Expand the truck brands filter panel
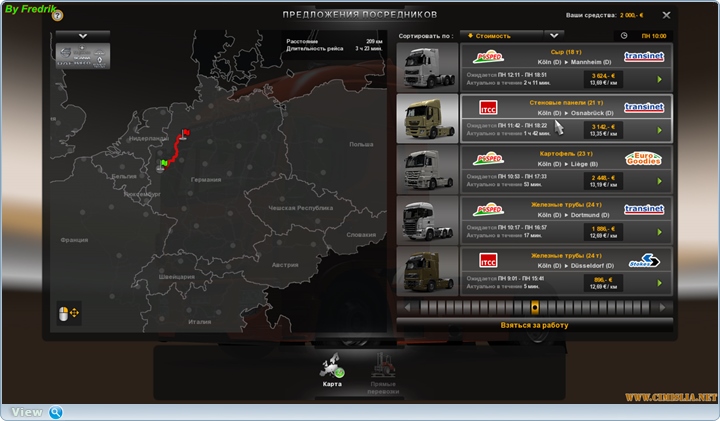Image resolution: width=720 pixels, height=421 pixels. coord(83,35)
